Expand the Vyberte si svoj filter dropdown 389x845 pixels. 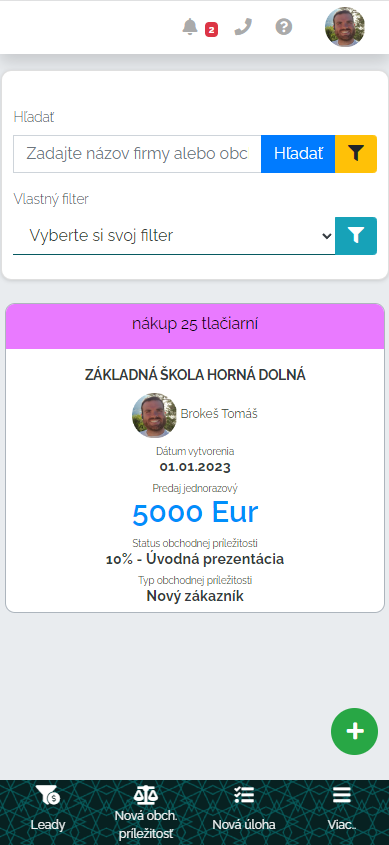click(174, 236)
